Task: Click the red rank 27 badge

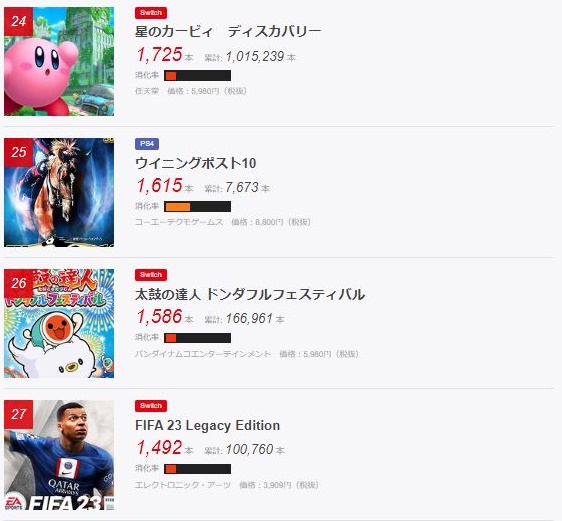Action: pos(19,415)
